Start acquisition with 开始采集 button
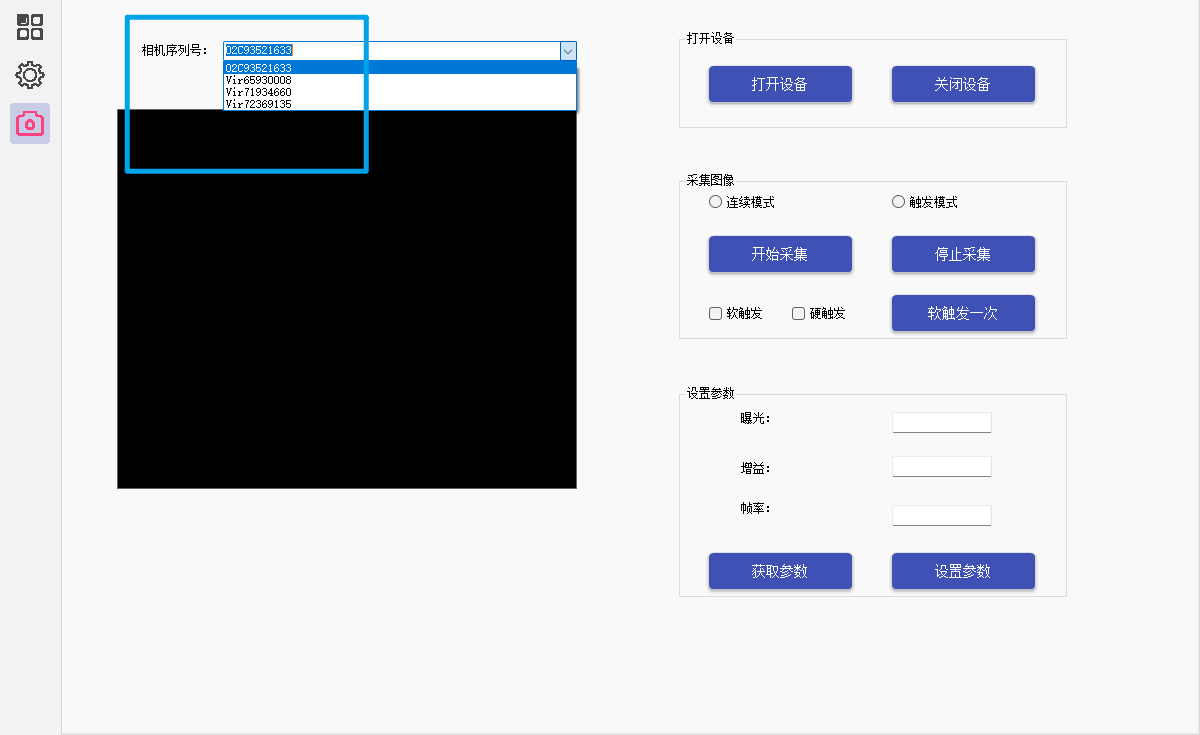This screenshot has height=735, width=1200. coord(780,254)
